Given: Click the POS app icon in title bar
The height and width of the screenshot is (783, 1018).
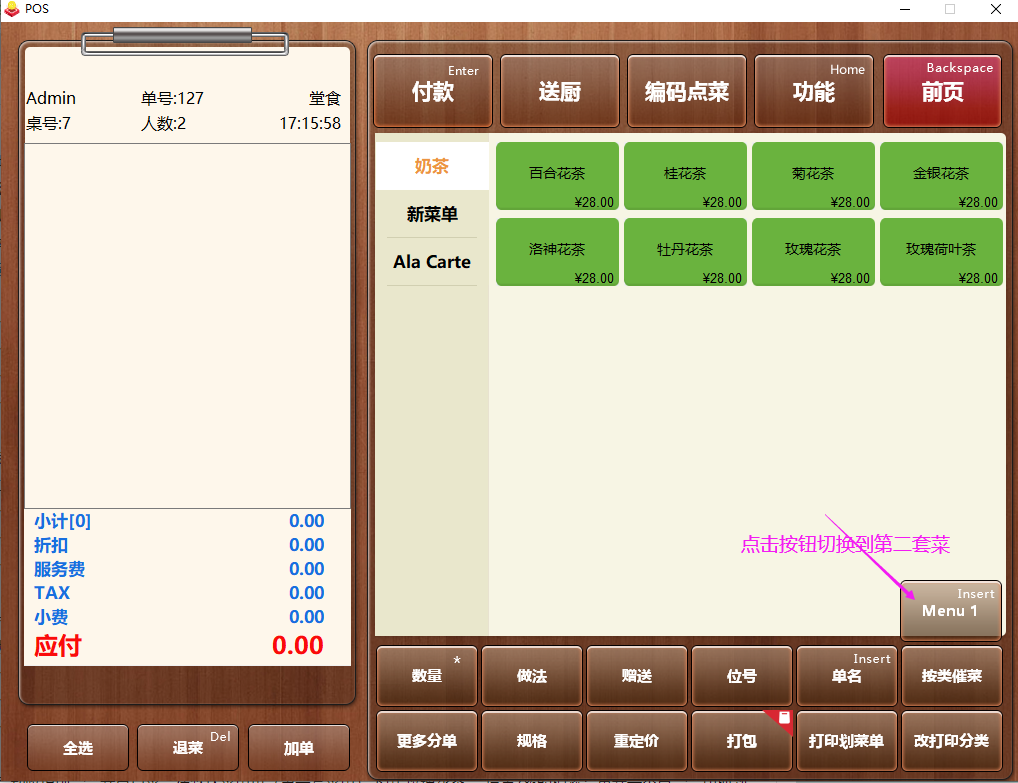Looking at the screenshot, I should [12, 8].
